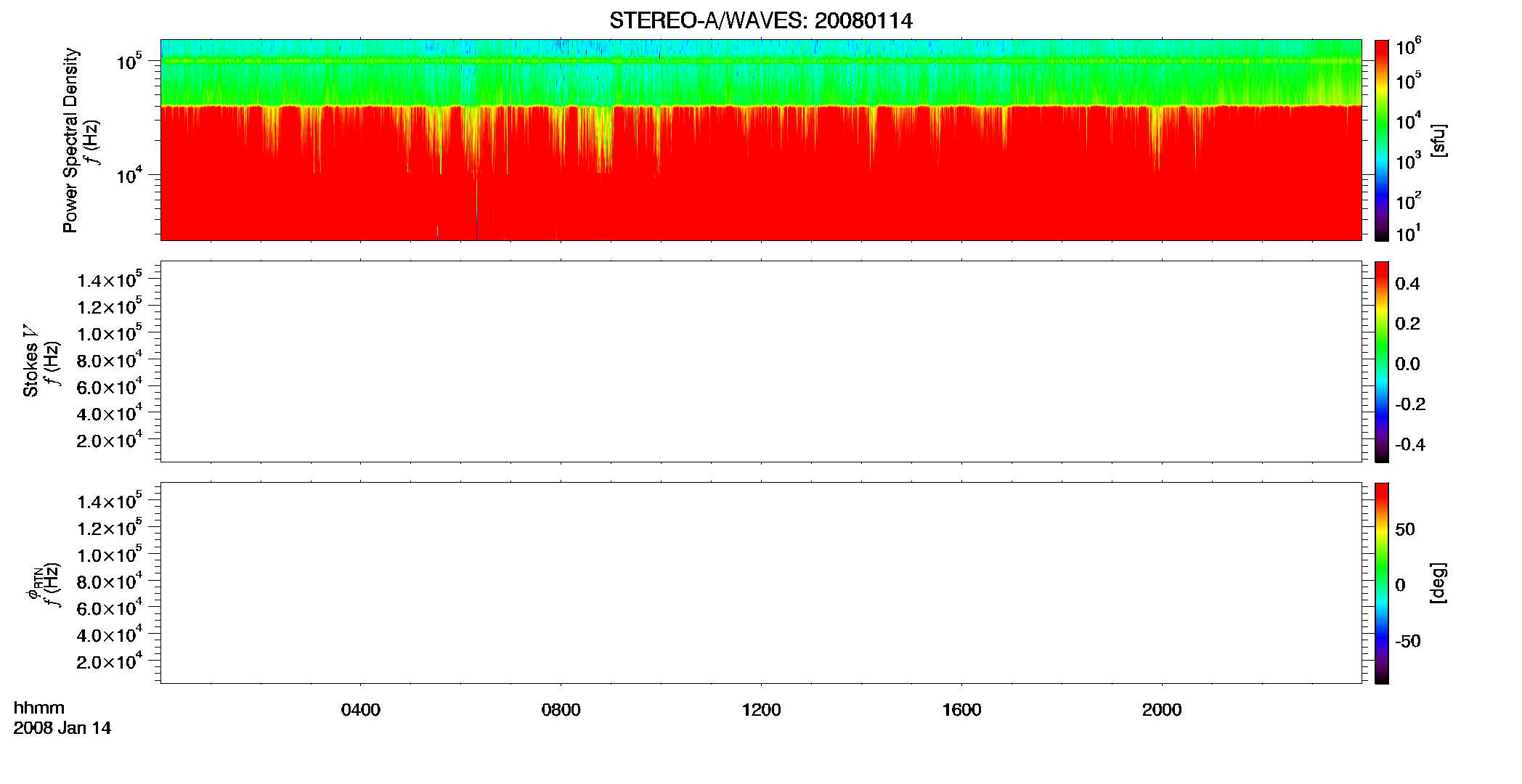Pick a color on the Stokes V colorbar
Screen dimensions: 1522x784
(1382, 362)
